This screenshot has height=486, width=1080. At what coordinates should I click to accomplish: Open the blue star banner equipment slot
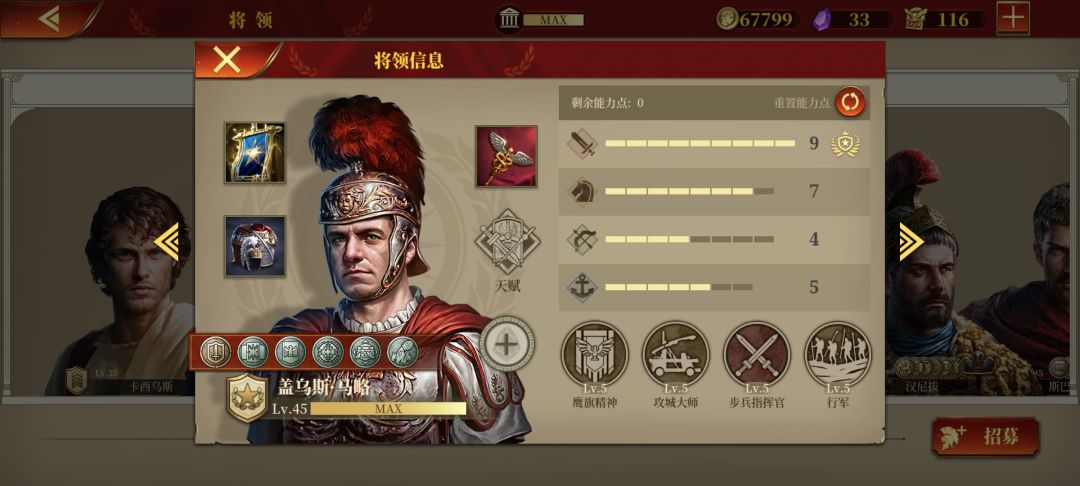[x=254, y=152]
